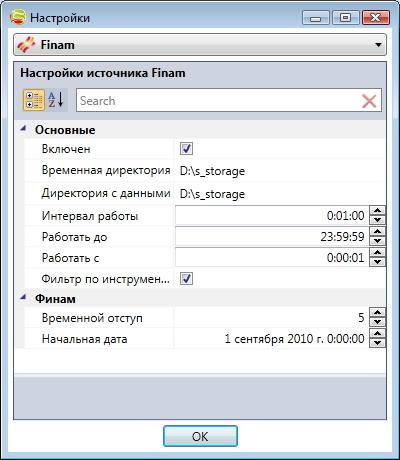Collapse the Основные section
The height and width of the screenshot is (460, 400).
coord(23,129)
